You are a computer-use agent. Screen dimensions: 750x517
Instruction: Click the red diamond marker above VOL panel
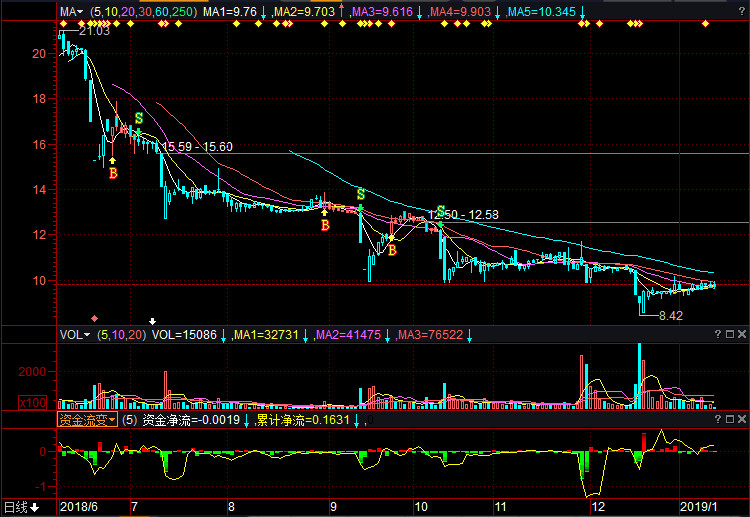click(x=95, y=318)
